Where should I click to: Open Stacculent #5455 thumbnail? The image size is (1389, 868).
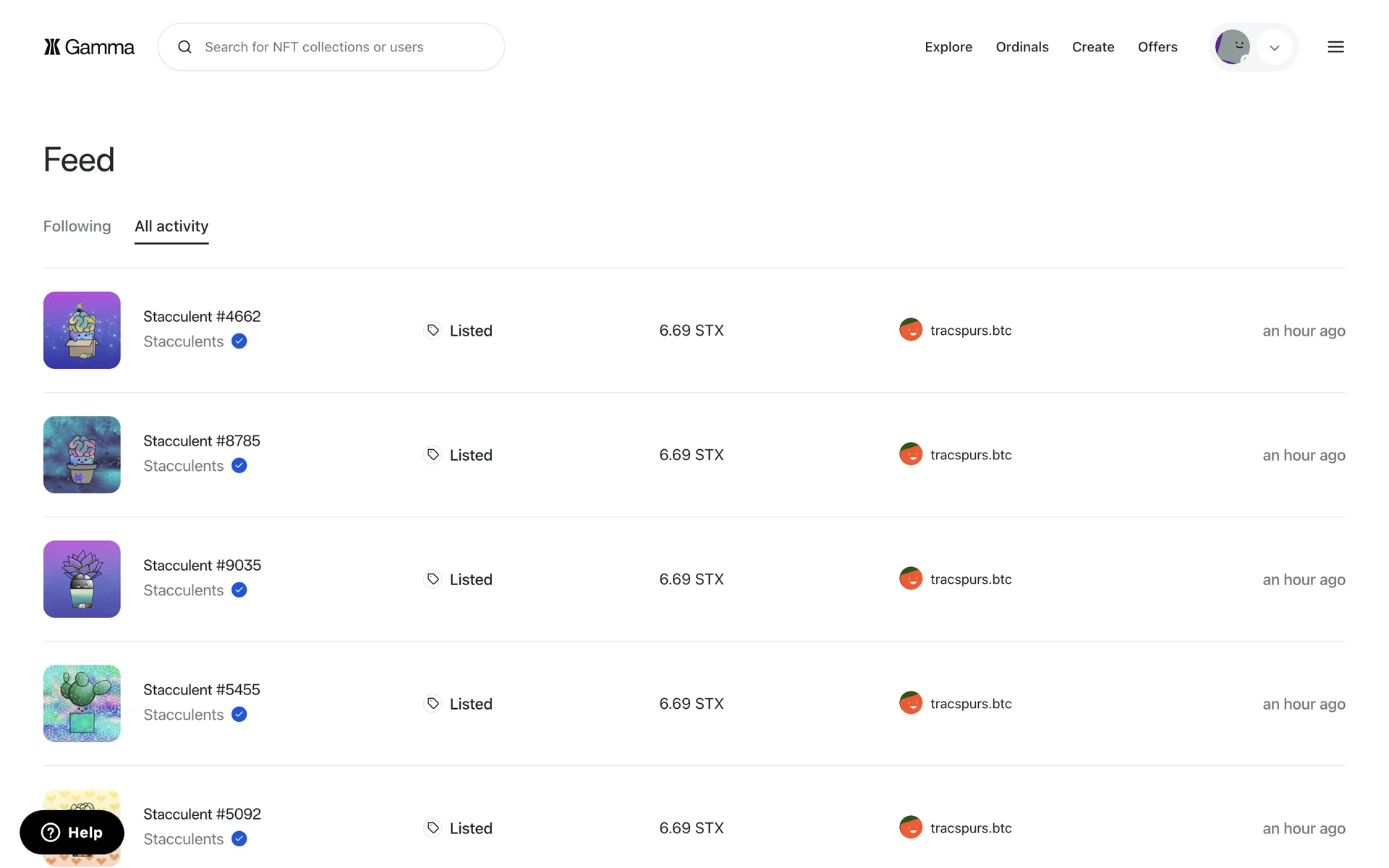tap(82, 703)
